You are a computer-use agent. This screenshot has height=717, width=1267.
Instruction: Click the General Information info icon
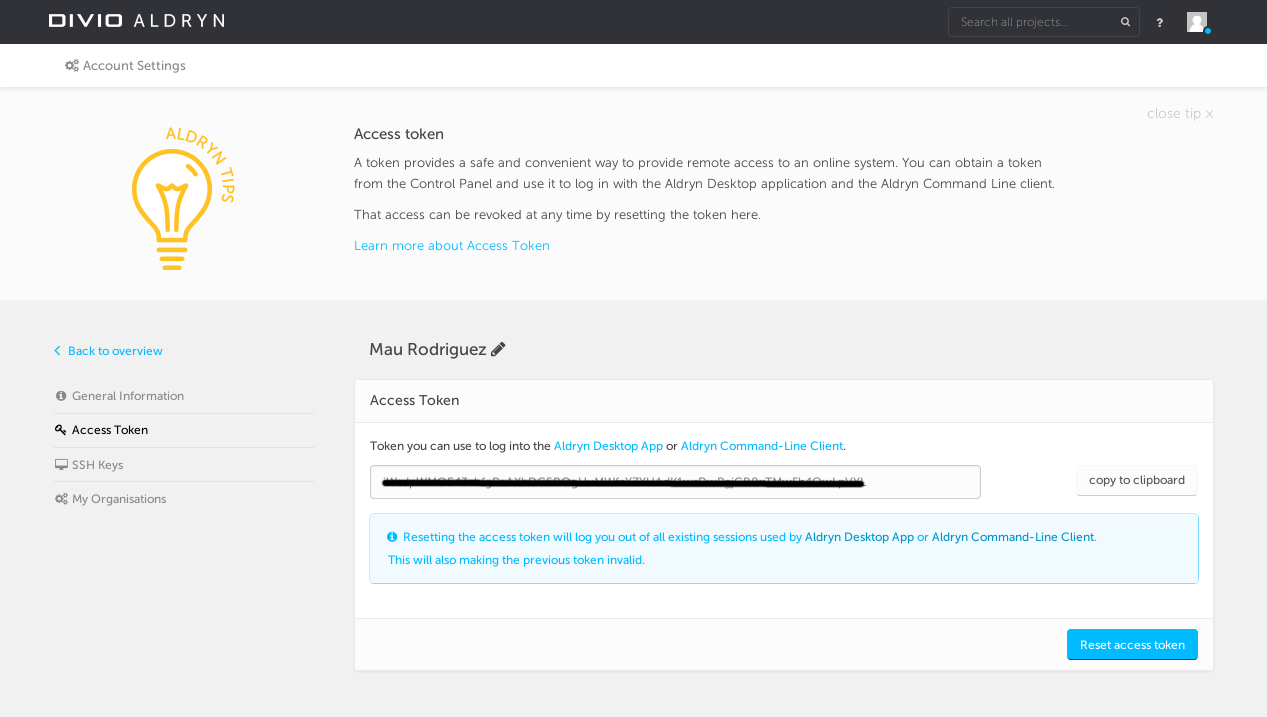[61, 396]
